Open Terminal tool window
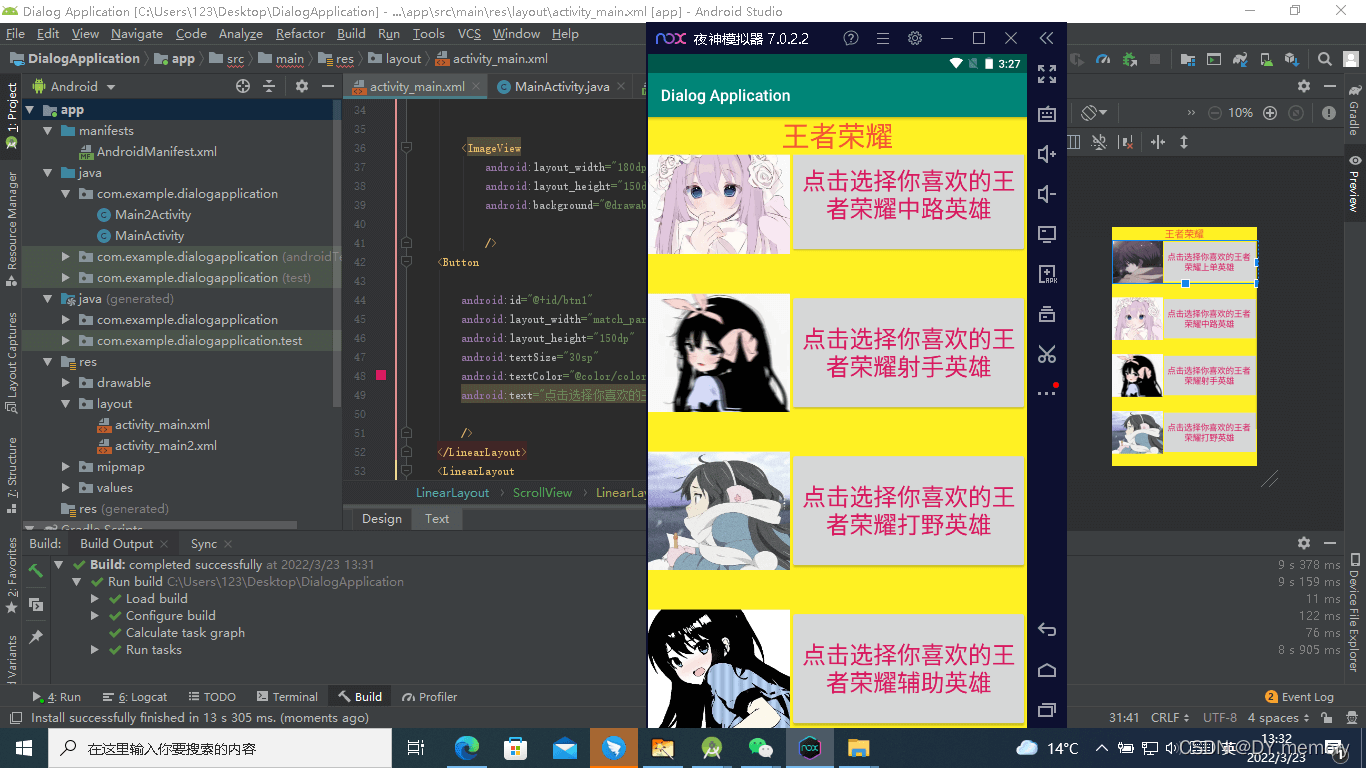1366x768 pixels. 287,697
